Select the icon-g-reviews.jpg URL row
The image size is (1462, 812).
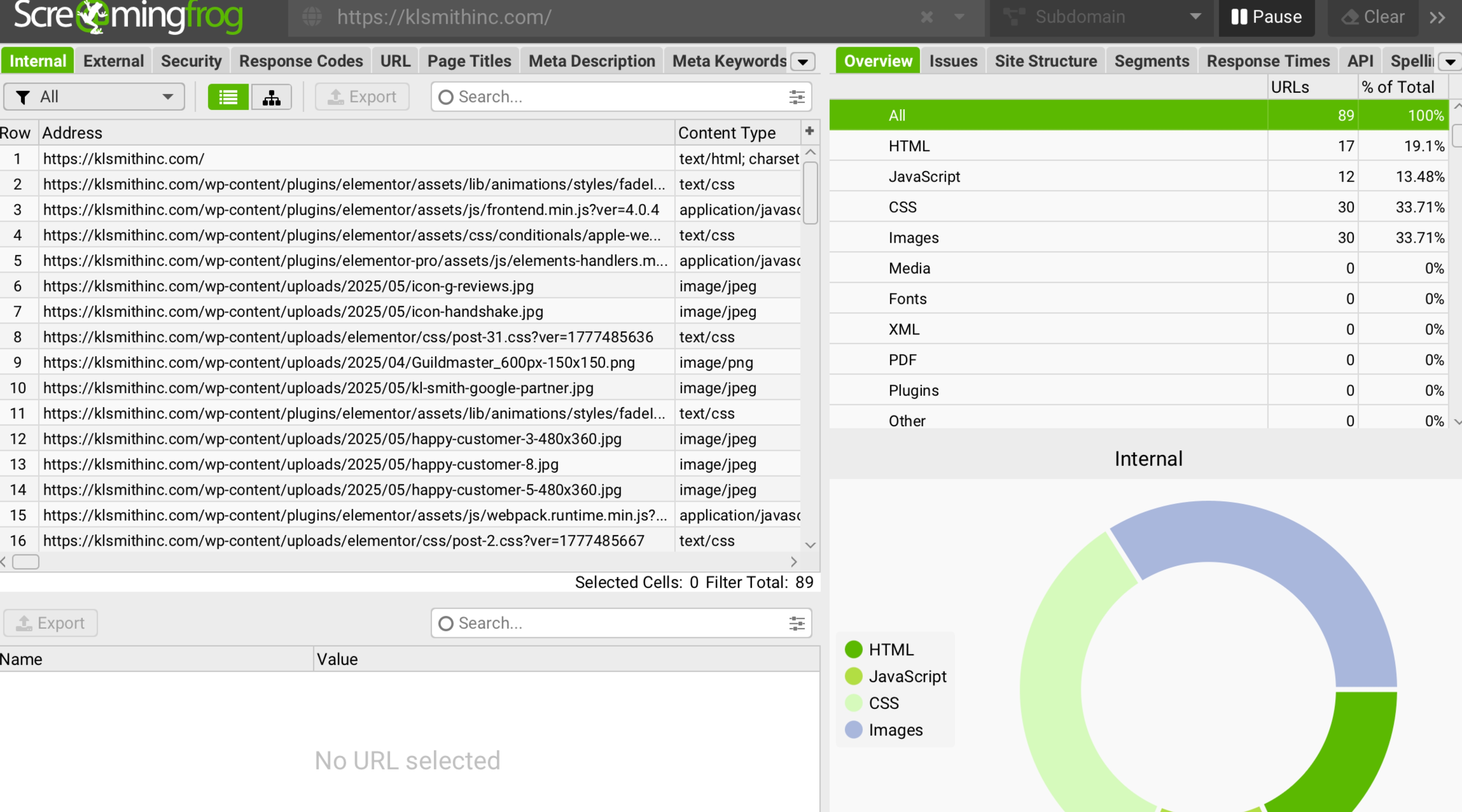[x=400, y=286]
